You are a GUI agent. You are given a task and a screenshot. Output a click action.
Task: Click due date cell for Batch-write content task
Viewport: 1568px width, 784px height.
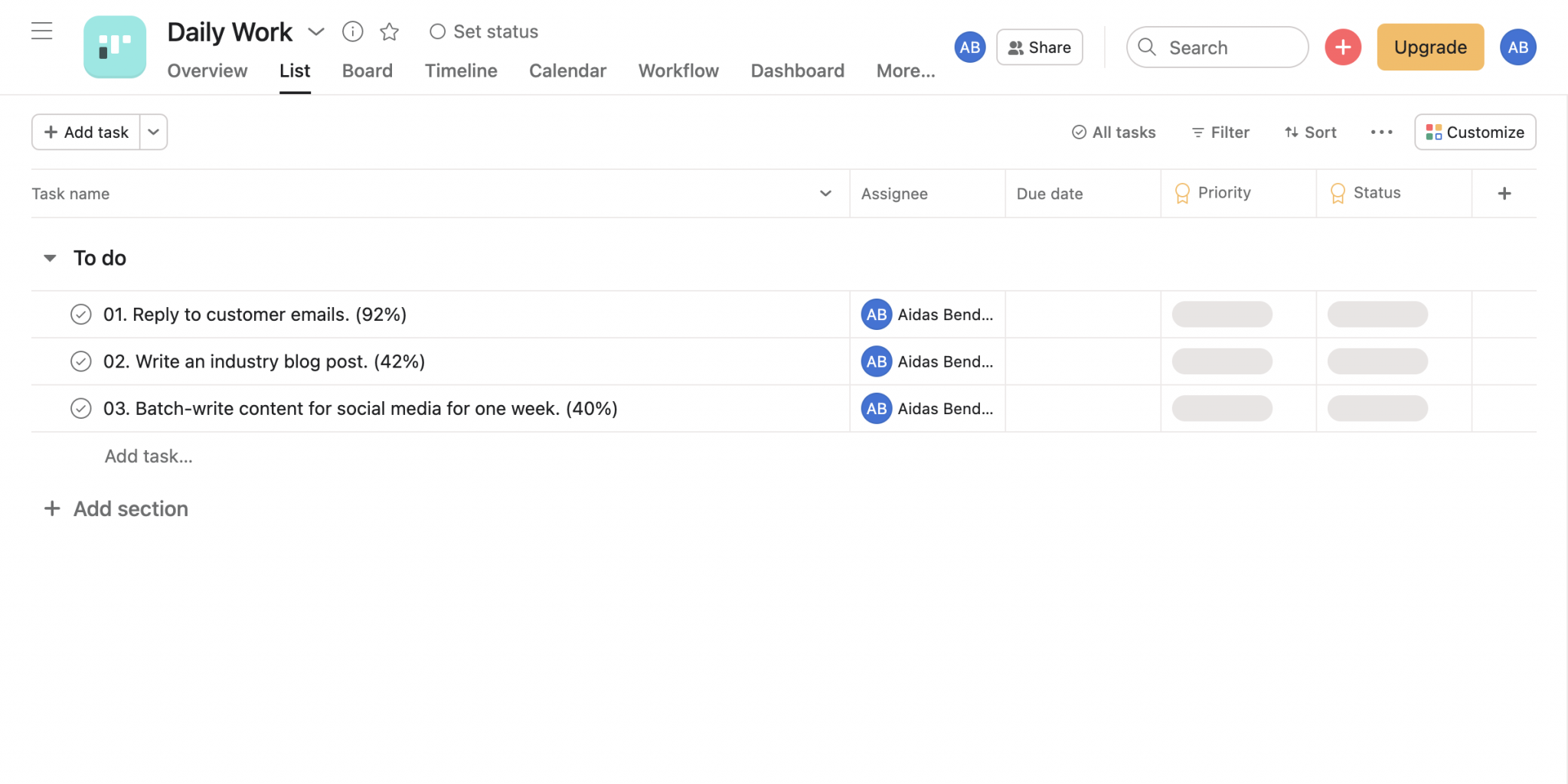click(x=1083, y=409)
